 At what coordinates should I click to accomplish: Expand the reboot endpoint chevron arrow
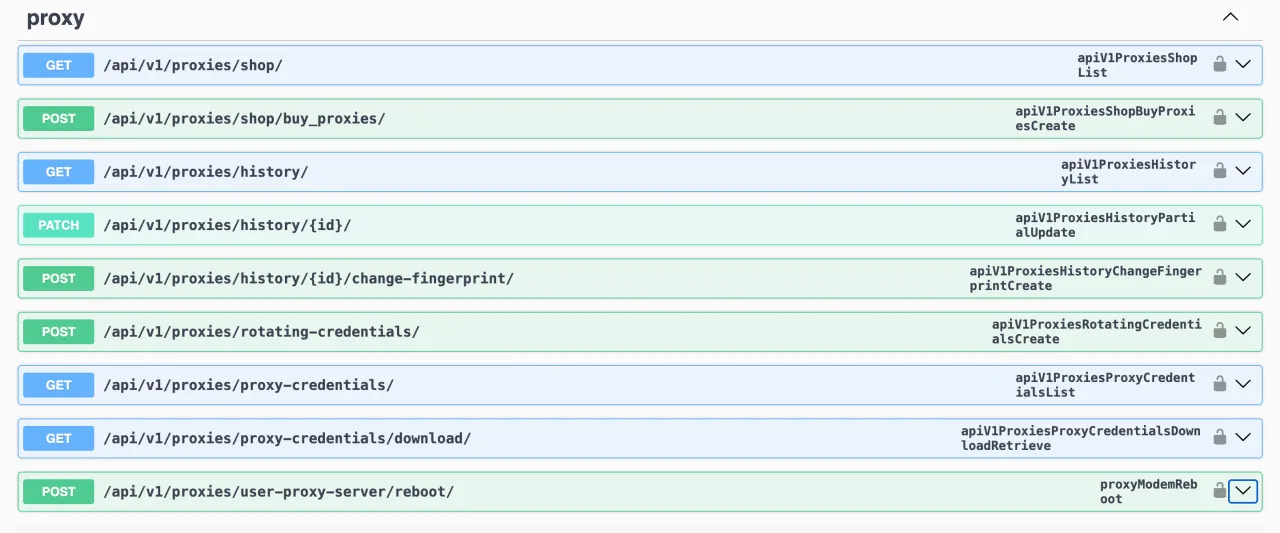tap(1243, 491)
